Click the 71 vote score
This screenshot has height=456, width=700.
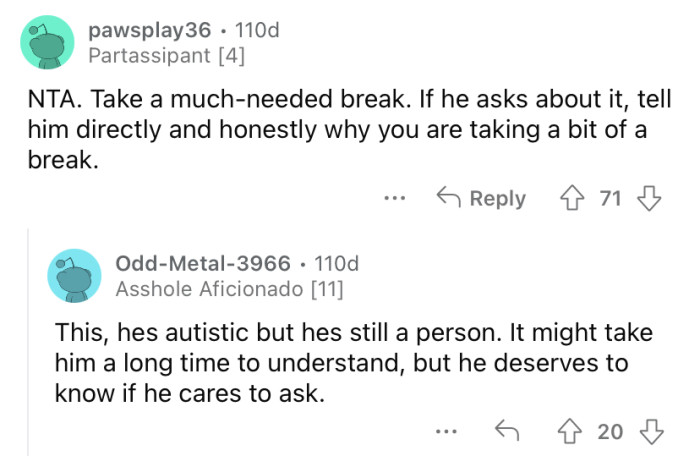[610, 198]
